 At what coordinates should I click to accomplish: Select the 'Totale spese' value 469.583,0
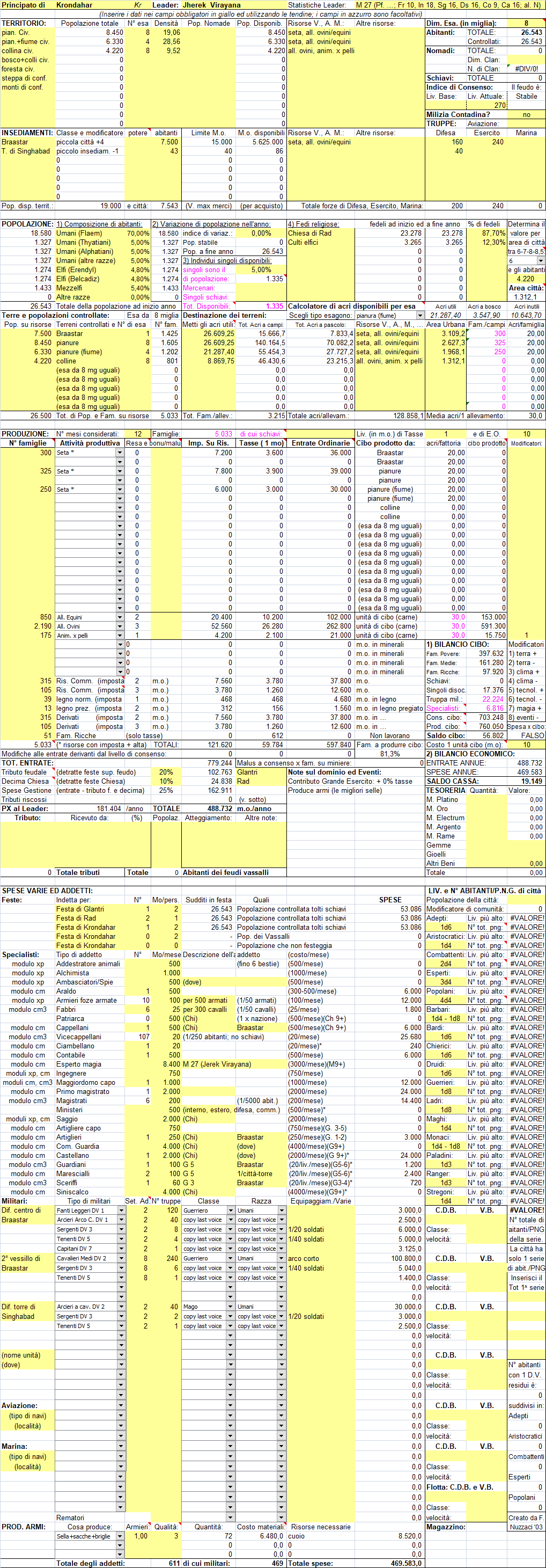(x=389, y=1563)
